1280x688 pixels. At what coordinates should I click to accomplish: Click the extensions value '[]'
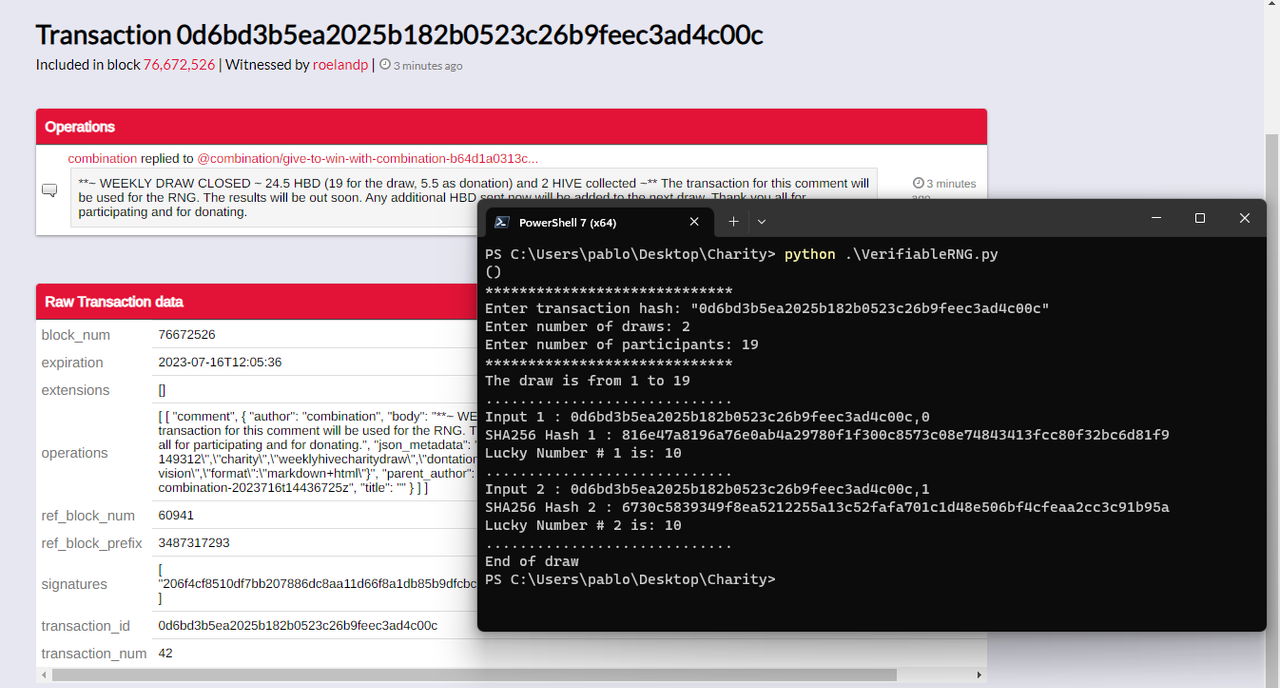point(162,390)
